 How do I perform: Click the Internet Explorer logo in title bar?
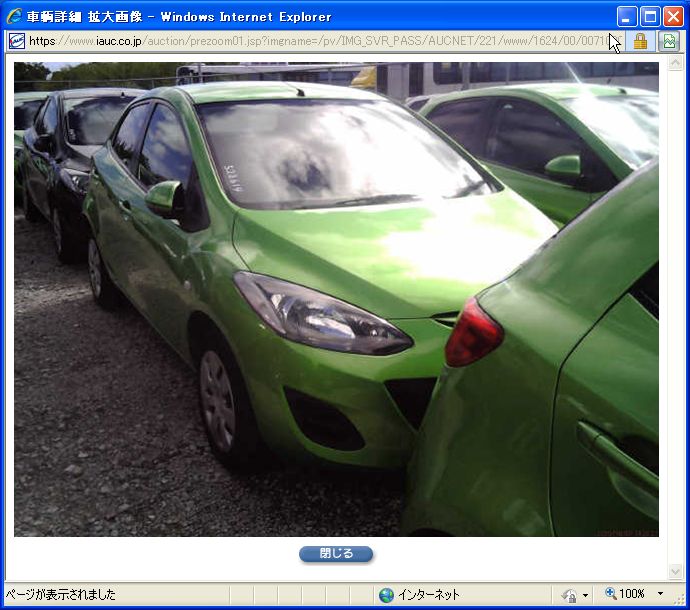pos(14,16)
